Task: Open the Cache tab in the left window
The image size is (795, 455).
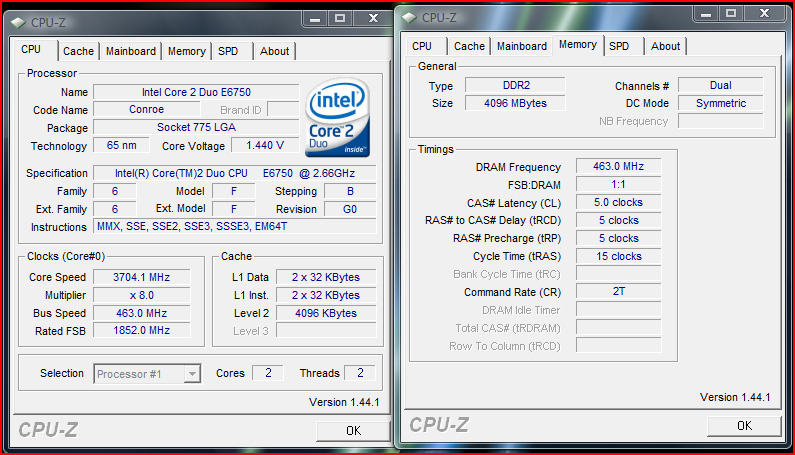Action: pyautogui.click(x=78, y=51)
